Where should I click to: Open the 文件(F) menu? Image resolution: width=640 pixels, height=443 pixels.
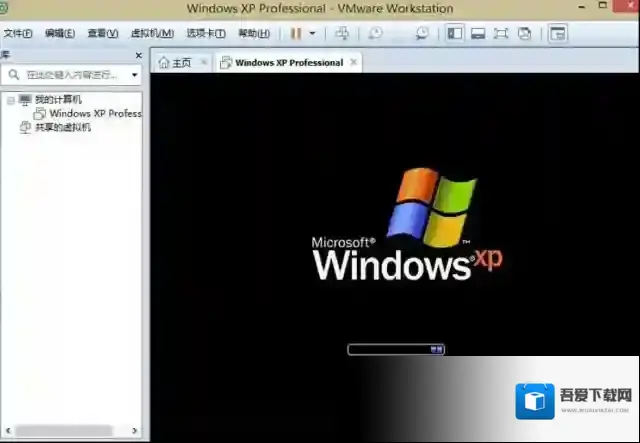(18, 33)
